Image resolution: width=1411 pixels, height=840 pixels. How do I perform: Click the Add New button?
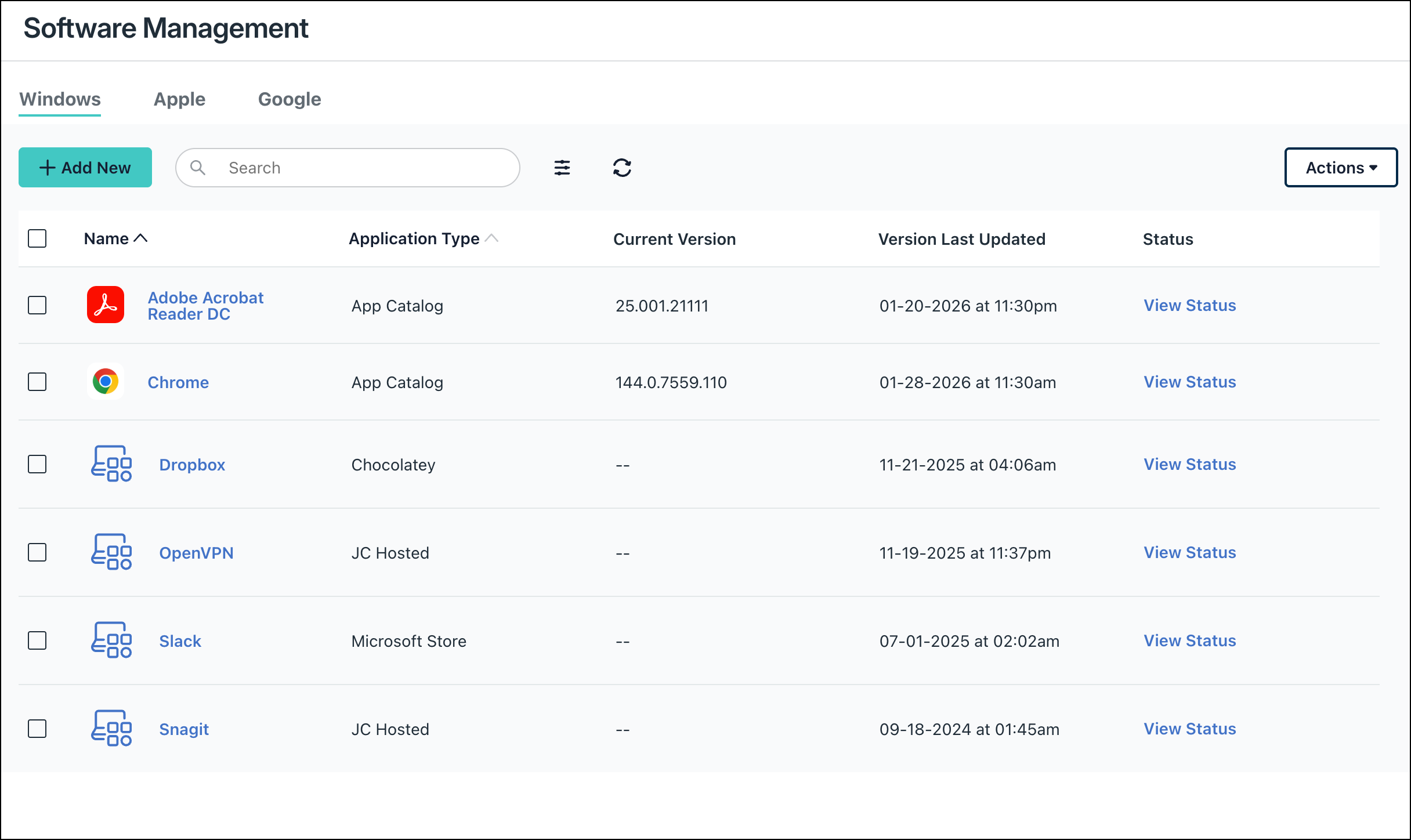pos(85,168)
